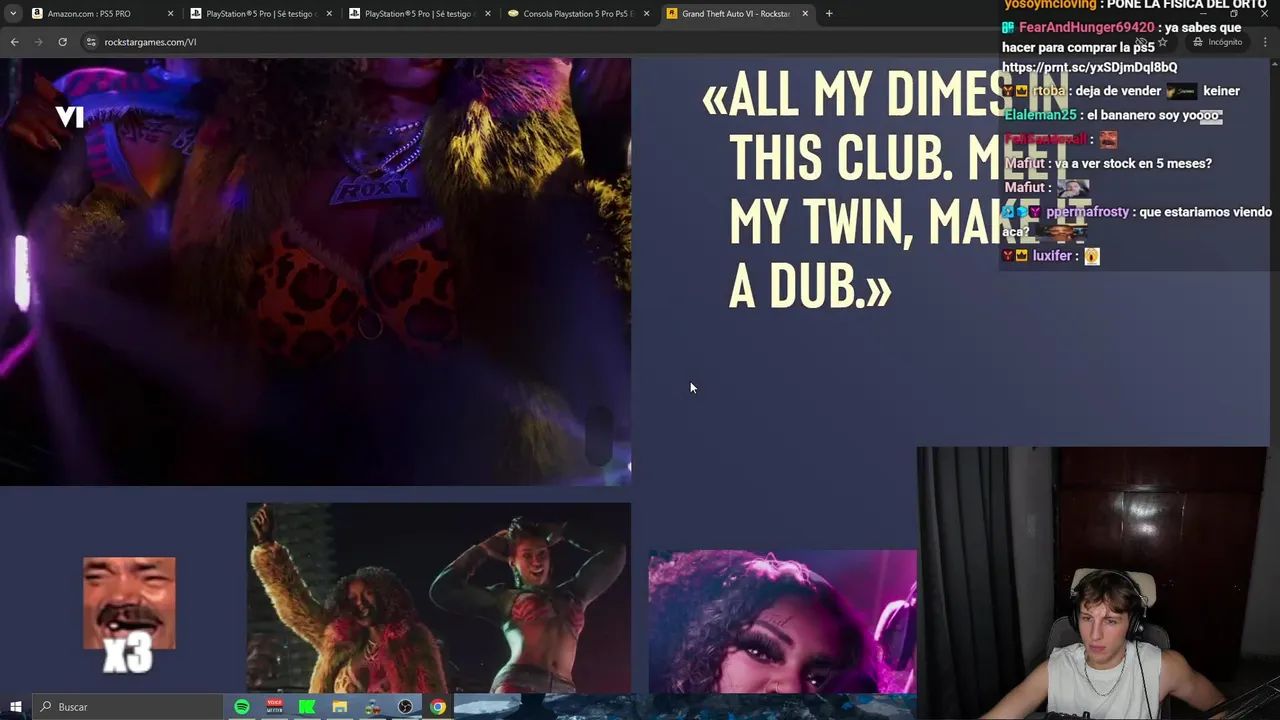Bookmark this page with the star icon

(x=1162, y=42)
